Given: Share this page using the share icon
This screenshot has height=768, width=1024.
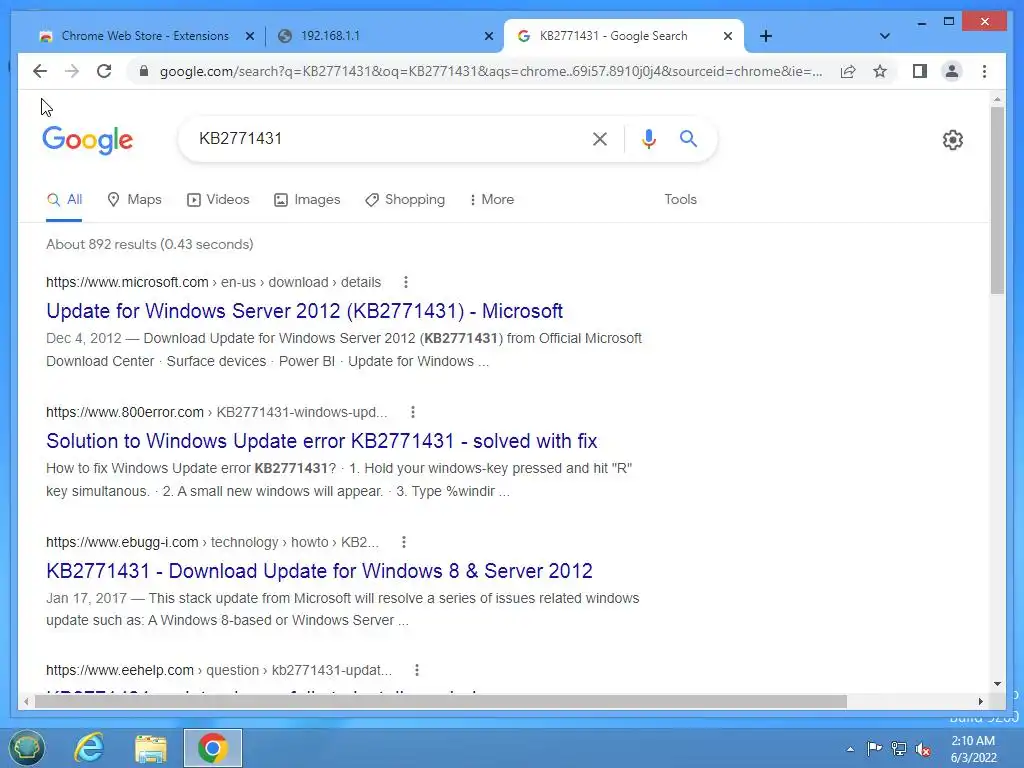Looking at the screenshot, I should 848,71.
